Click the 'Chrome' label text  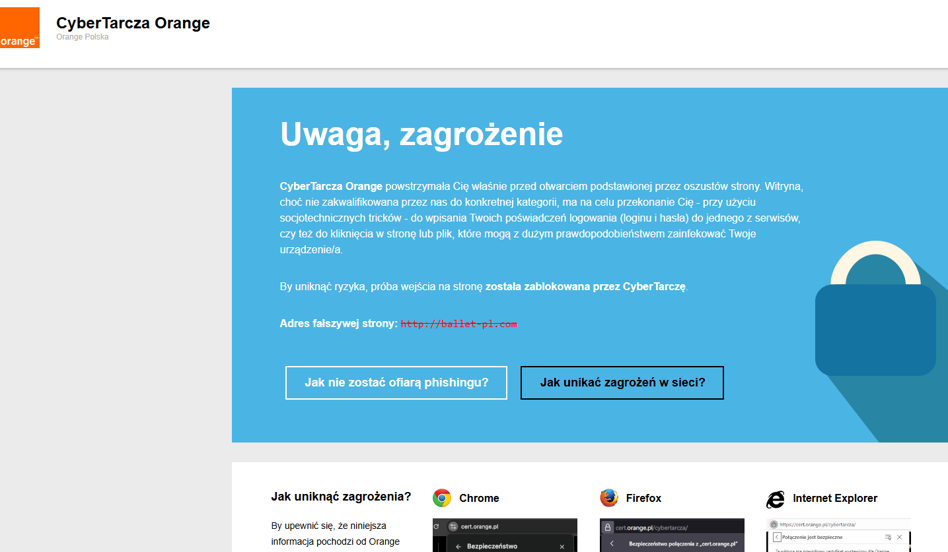tap(479, 498)
